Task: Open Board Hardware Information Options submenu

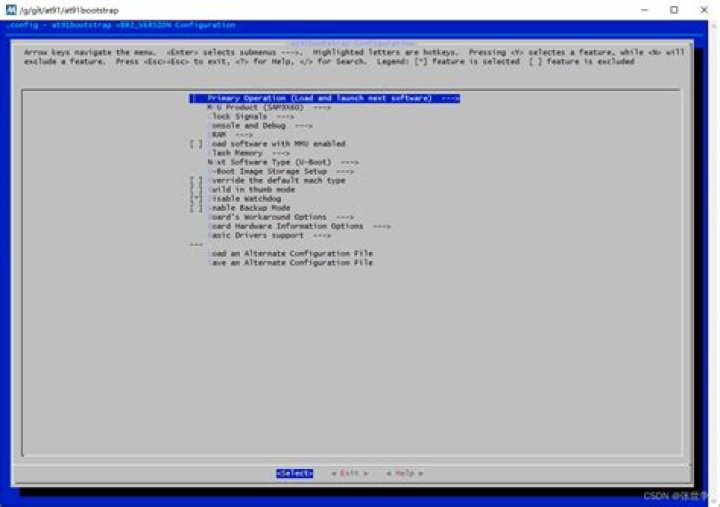Action: (x=299, y=226)
